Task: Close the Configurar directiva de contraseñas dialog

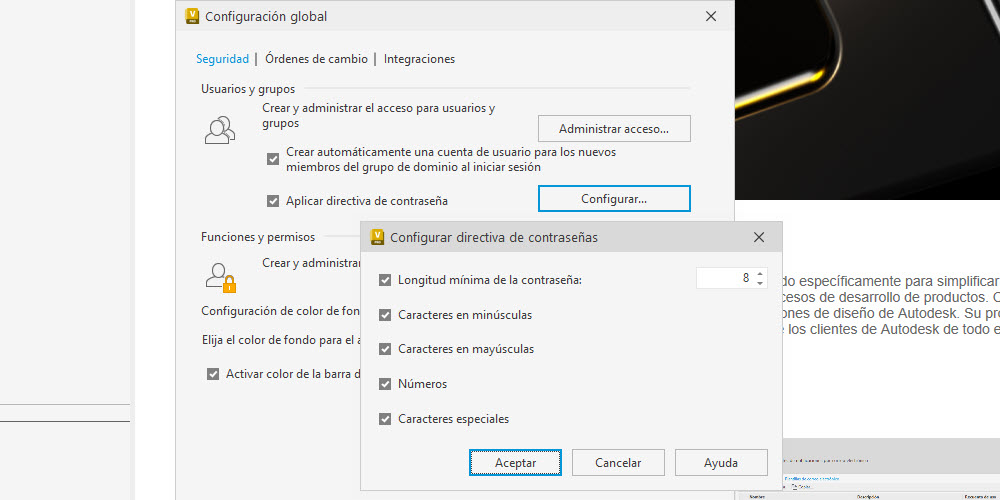Action: point(759,237)
